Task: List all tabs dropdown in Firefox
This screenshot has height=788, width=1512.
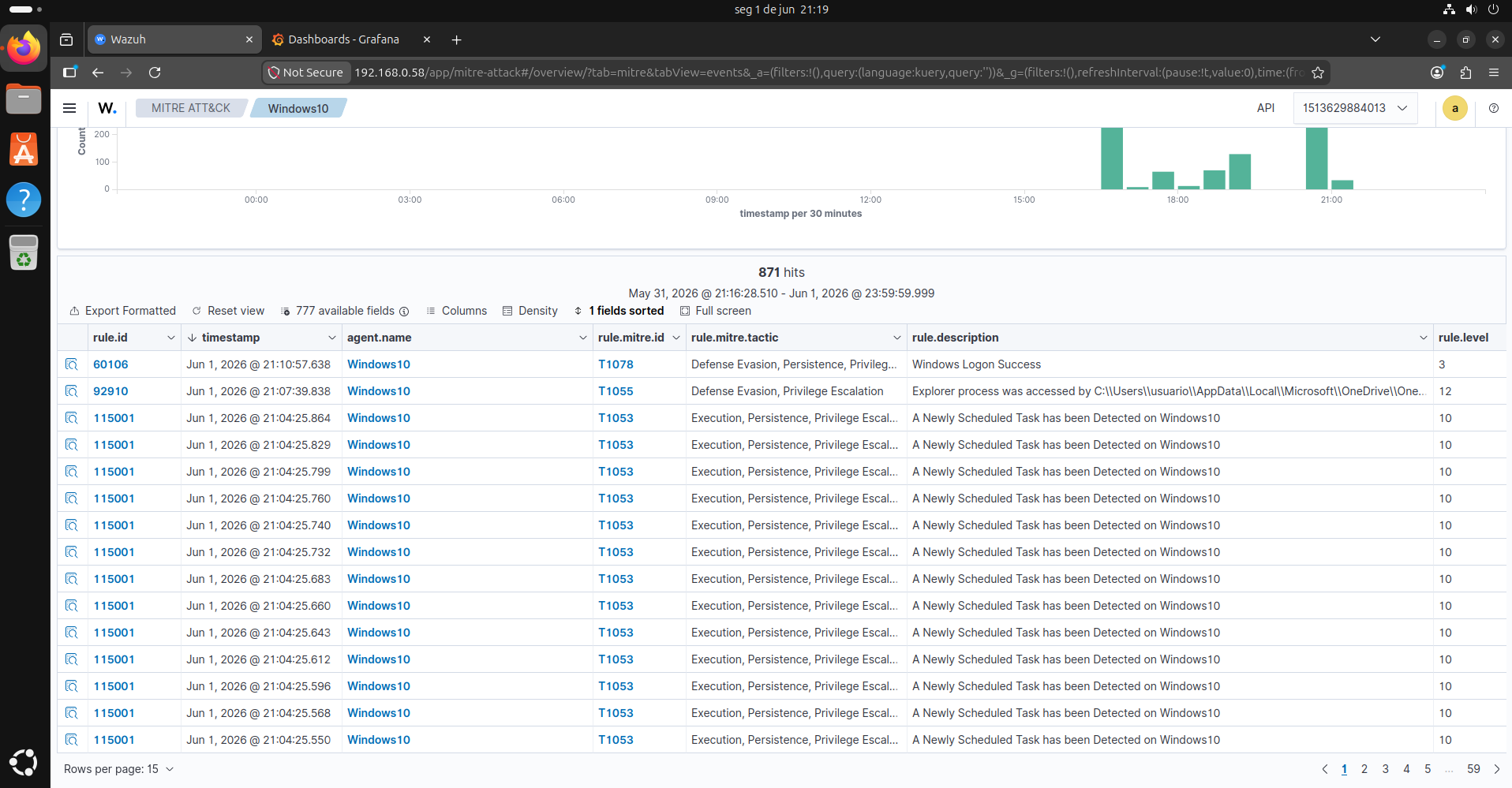Action: coord(1375,39)
